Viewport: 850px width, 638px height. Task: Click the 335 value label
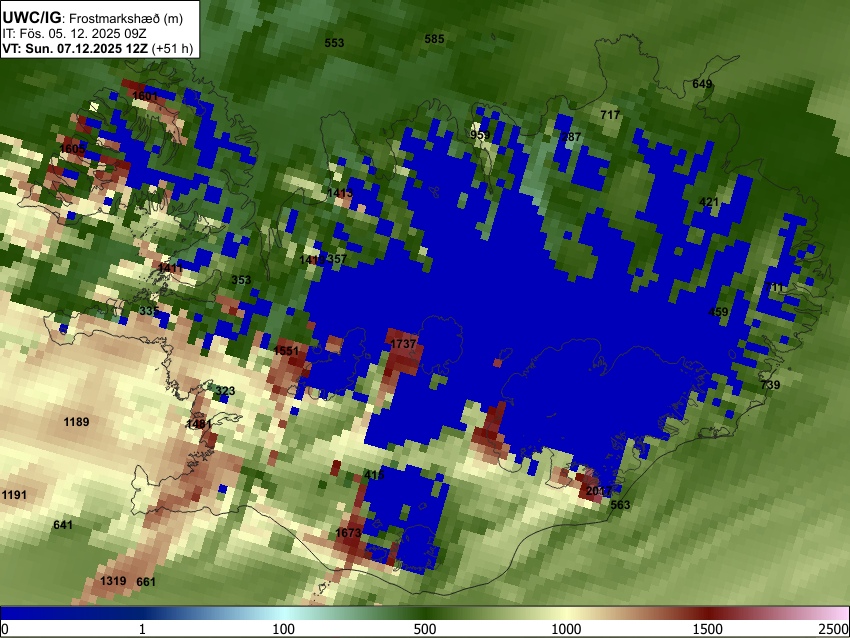point(149,311)
